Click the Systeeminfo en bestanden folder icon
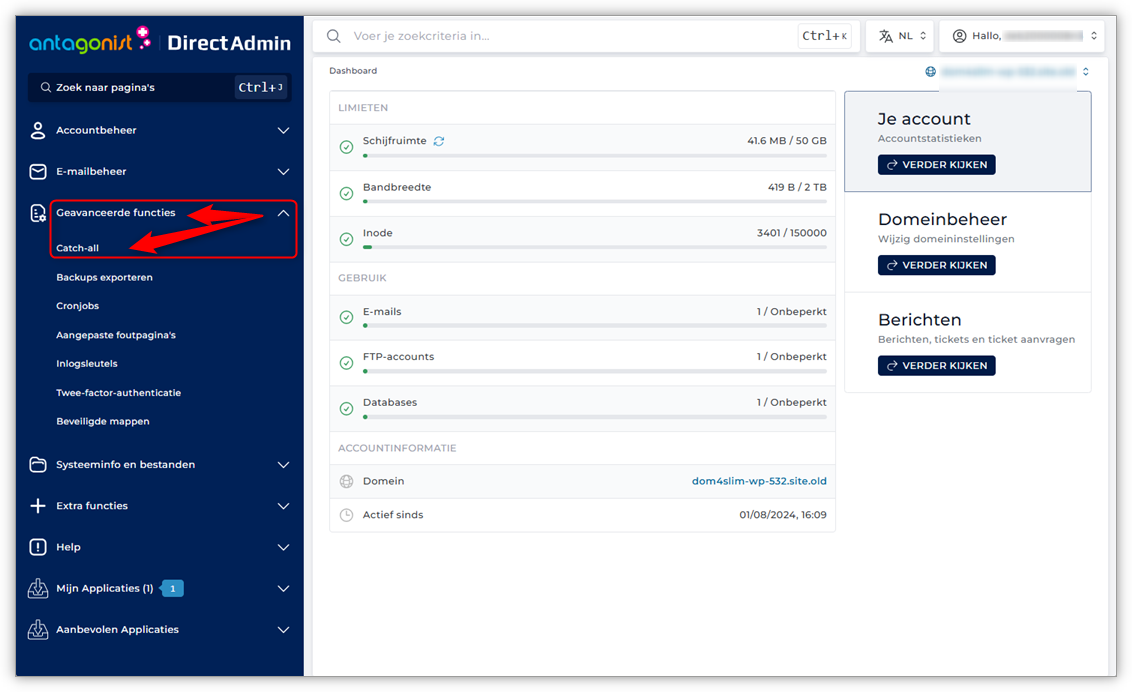 click(38, 465)
